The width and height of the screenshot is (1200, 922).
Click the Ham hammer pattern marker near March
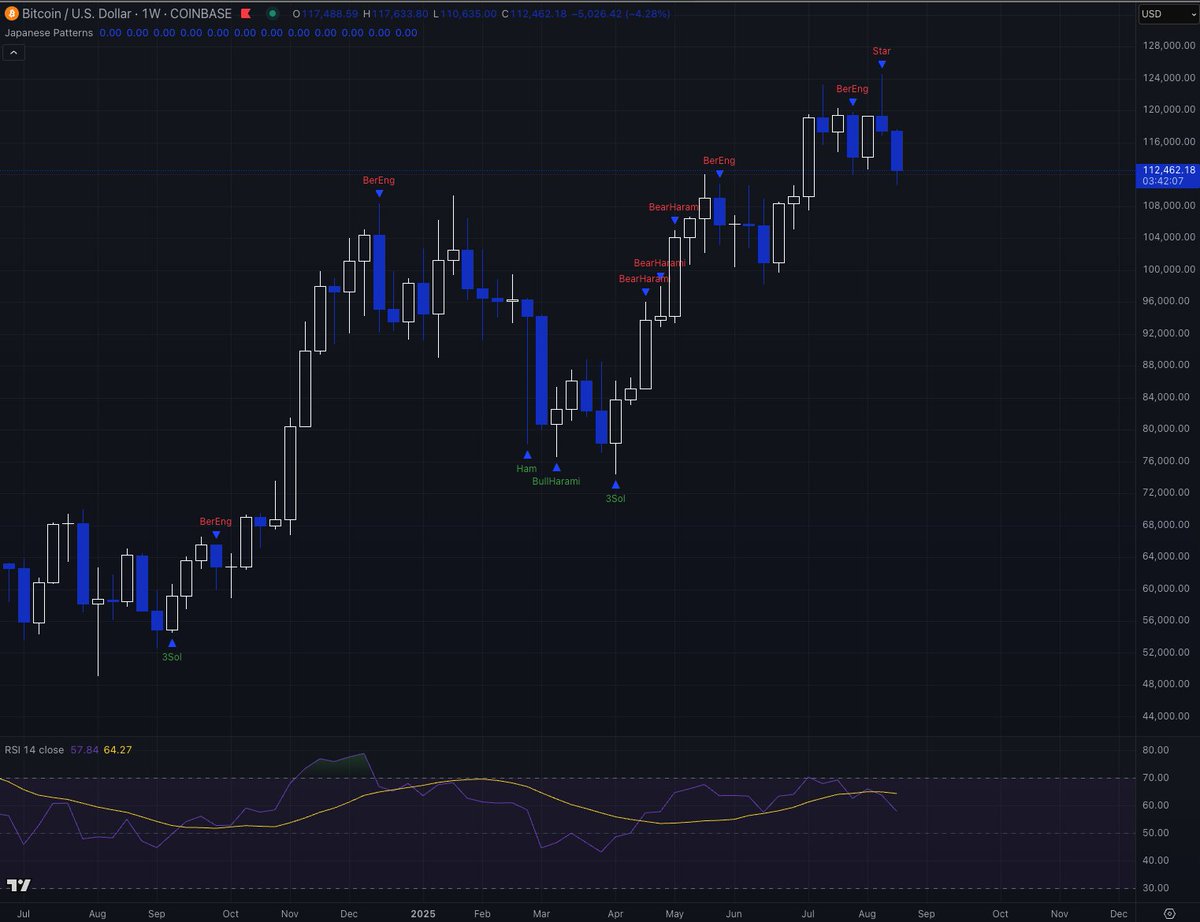click(x=527, y=467)
